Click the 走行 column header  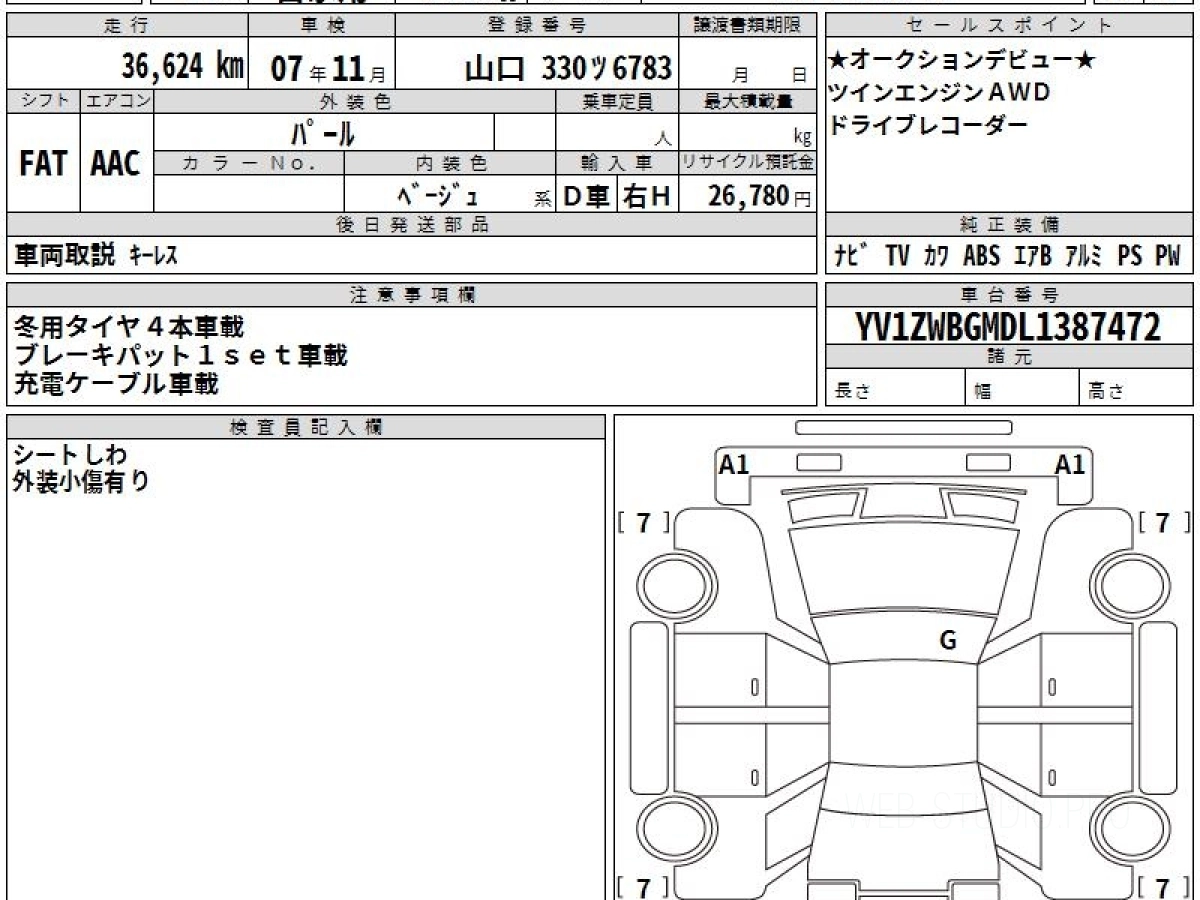click(126, 26)
